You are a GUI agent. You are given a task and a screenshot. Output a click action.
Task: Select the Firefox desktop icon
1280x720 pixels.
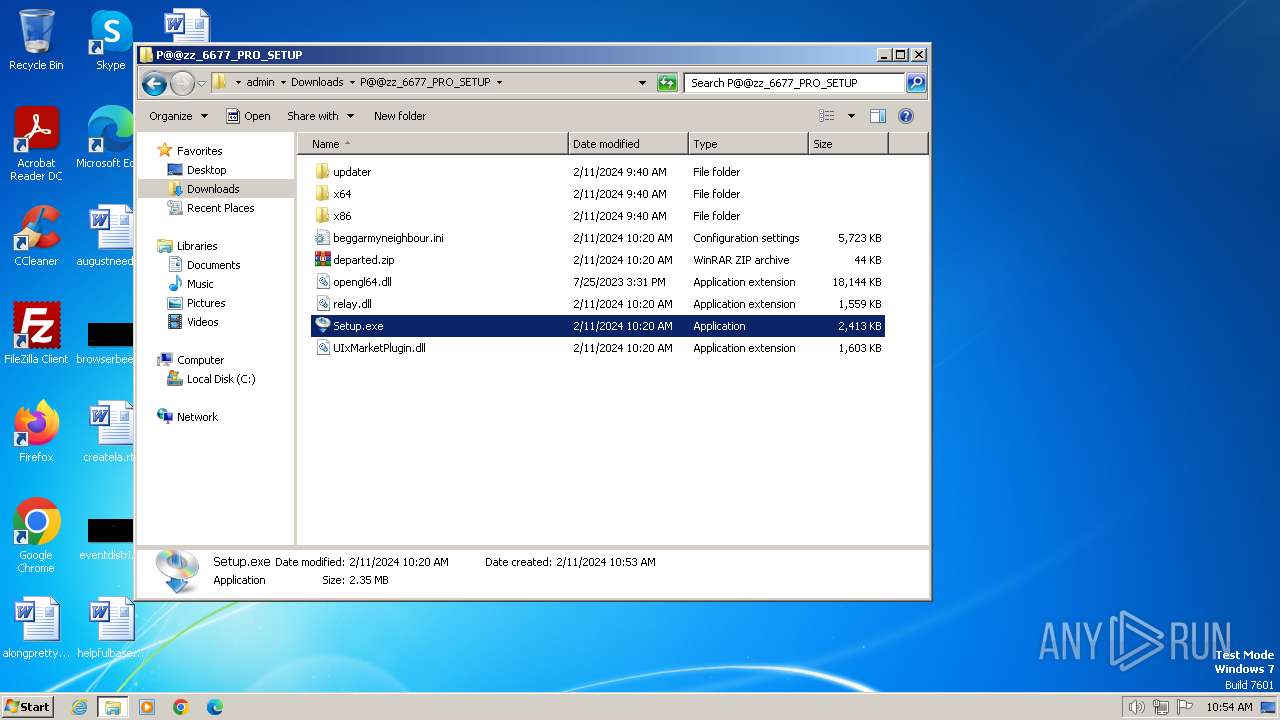[x=36, y=431]
